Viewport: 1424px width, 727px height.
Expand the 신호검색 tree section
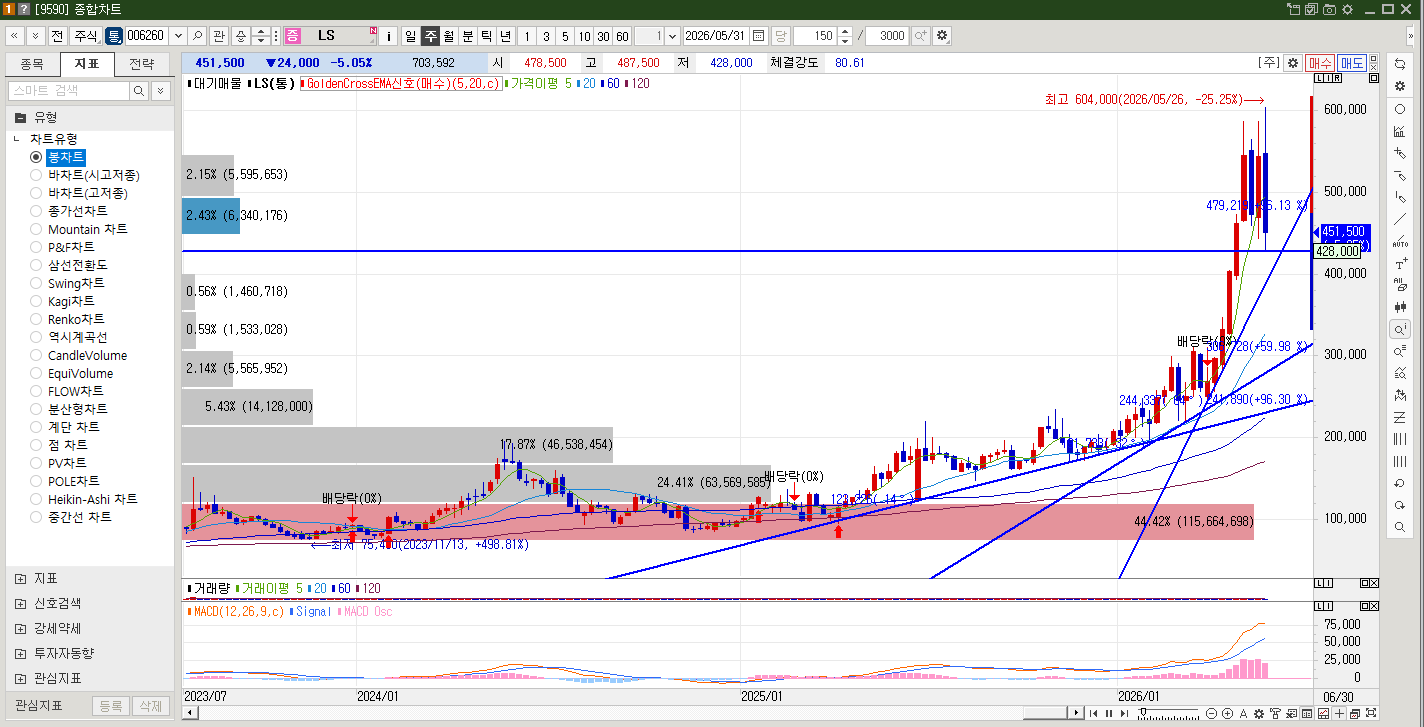pyautogui.click(x=20, y=603)
